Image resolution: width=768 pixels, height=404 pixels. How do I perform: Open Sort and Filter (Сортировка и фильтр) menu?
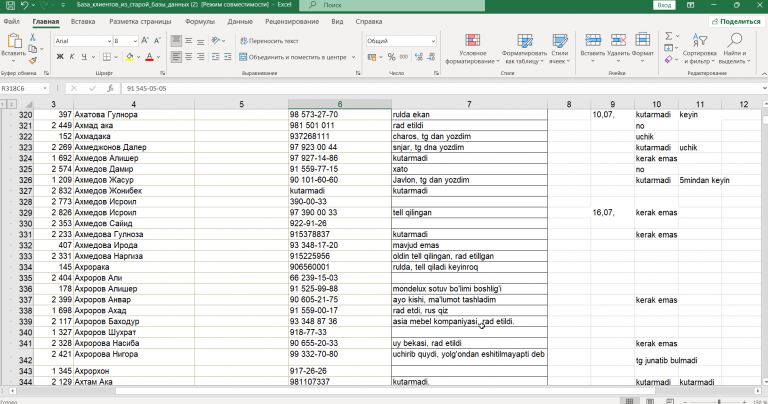[x=699, y=48]
